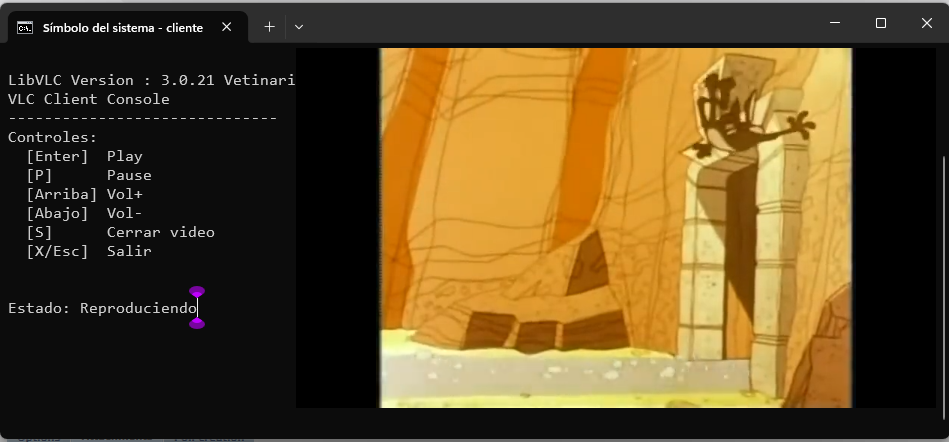This screenshot has height=442, width=949.
Task: Click the 'VLC Client Console' text
Action: [88, 99]
